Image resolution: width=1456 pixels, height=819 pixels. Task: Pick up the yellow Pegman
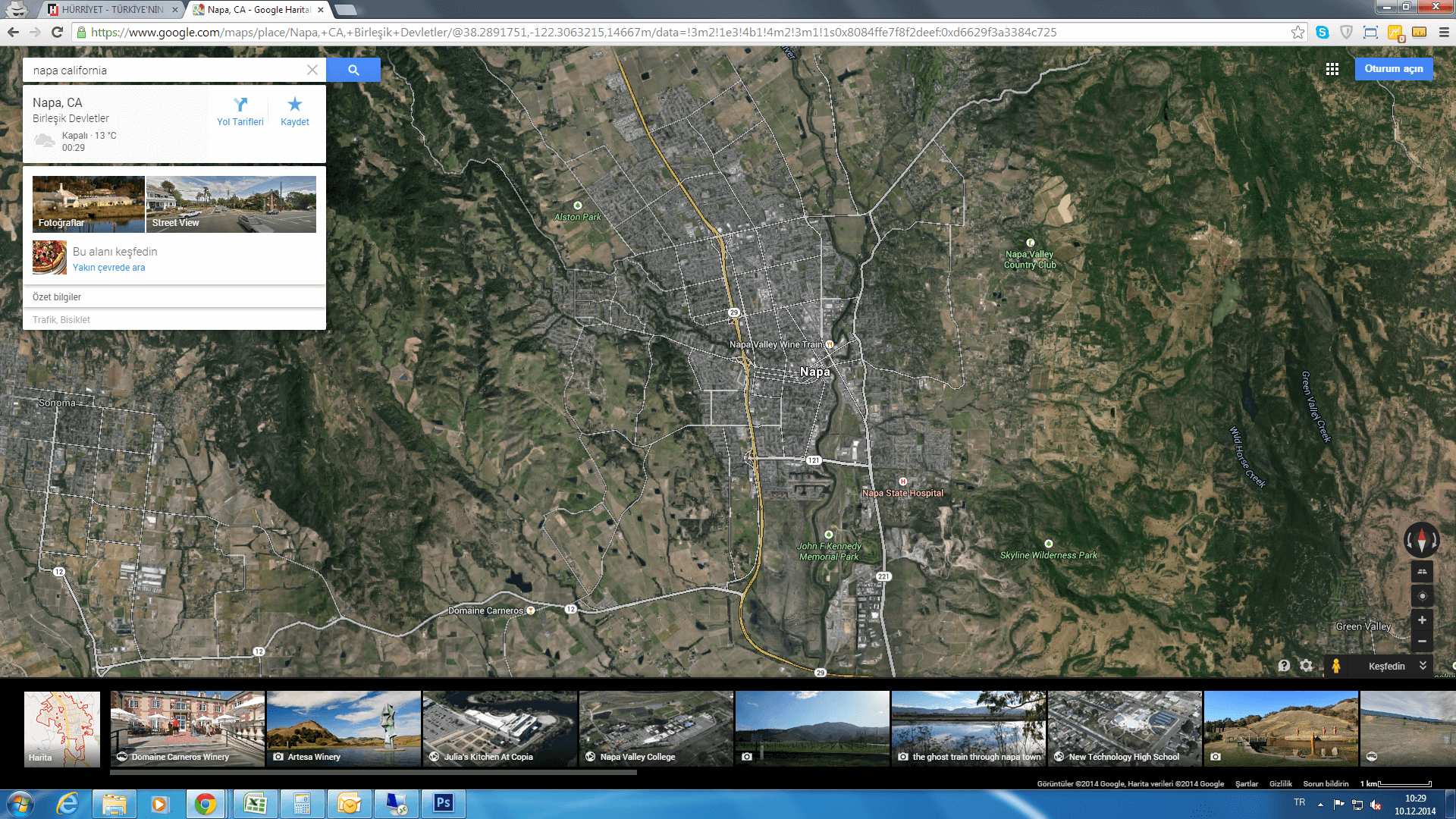(x=1336, y=666)
